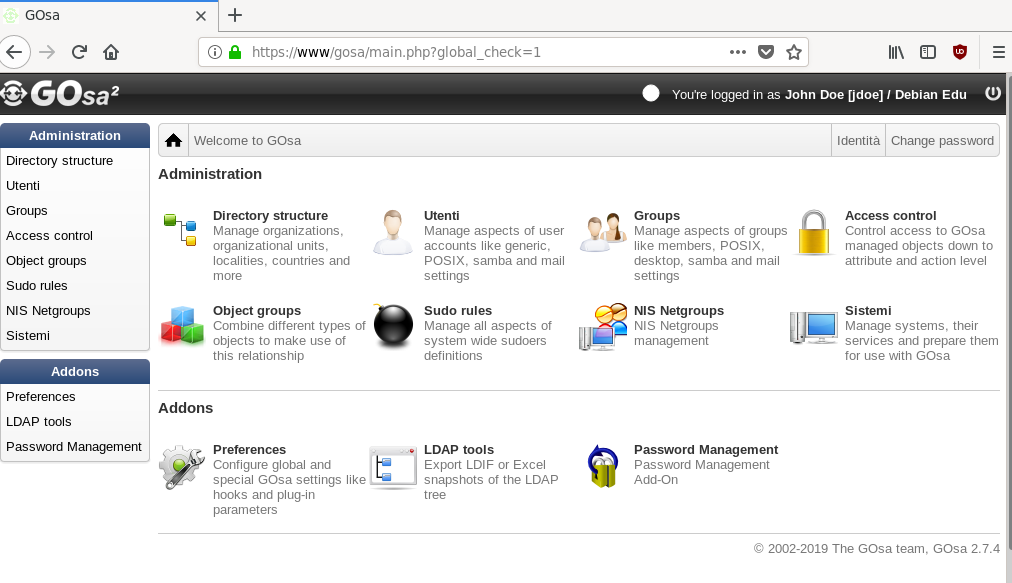Open the LDAP tools tree icon

393,467
